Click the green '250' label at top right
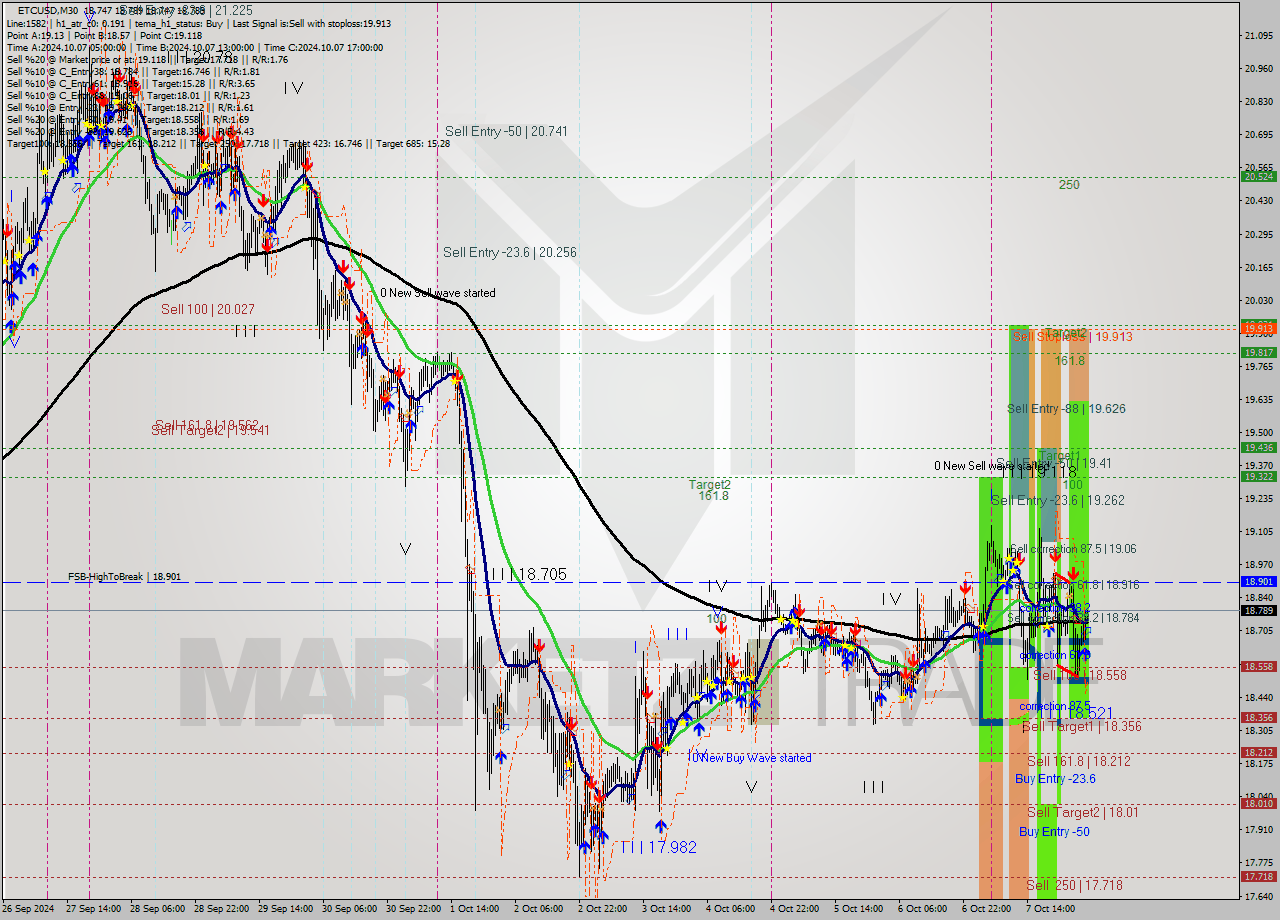Screen dimensions: 1280x920 [x=1069, y=185]
